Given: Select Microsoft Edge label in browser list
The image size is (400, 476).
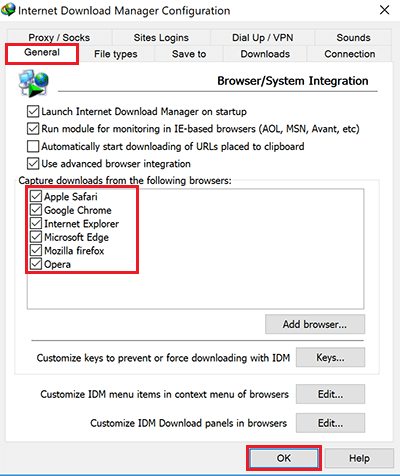Looking at the screenshot, I should [x=76, y=237].
